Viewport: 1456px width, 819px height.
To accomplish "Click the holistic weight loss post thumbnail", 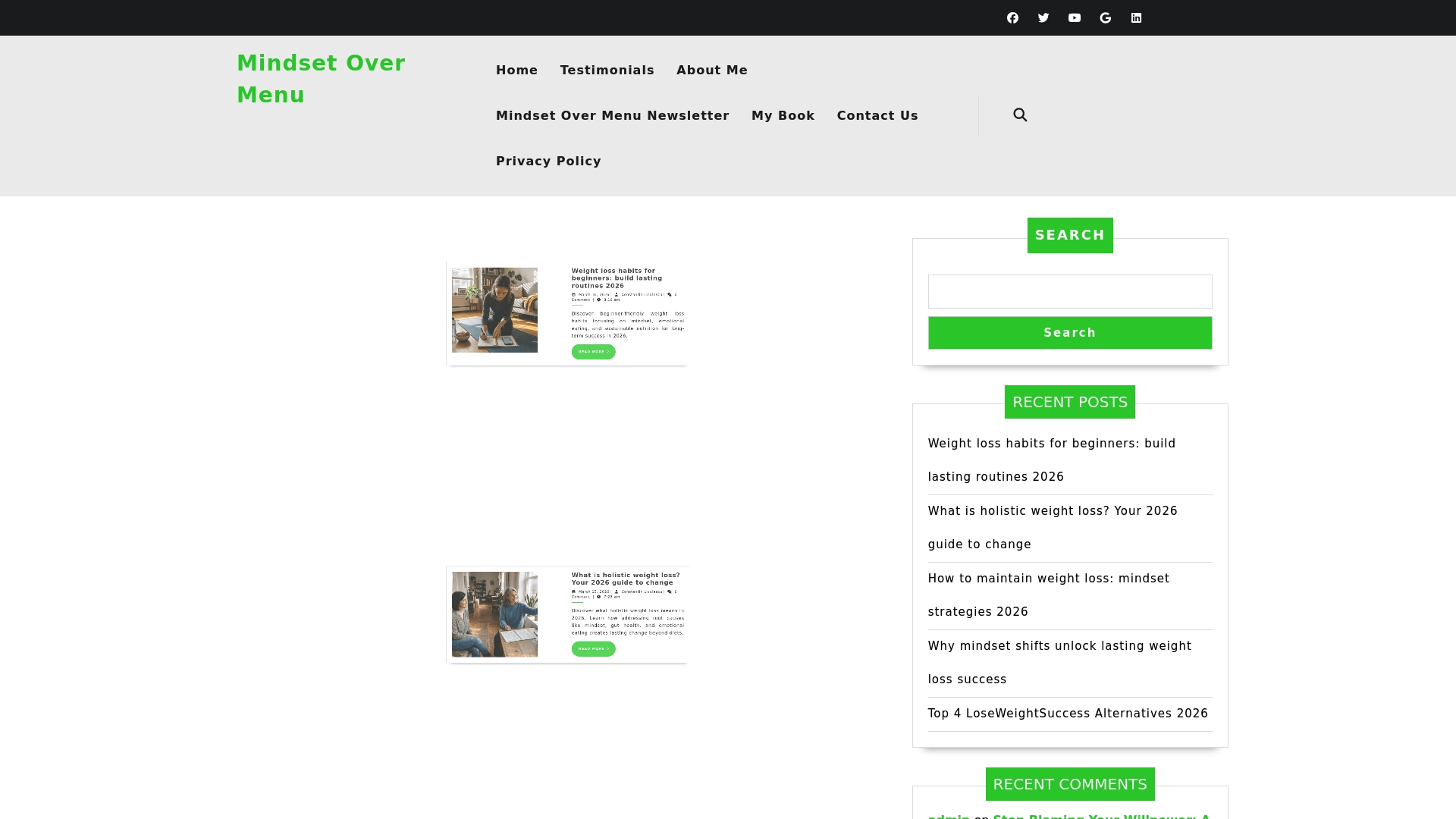I will coord(494,613).
